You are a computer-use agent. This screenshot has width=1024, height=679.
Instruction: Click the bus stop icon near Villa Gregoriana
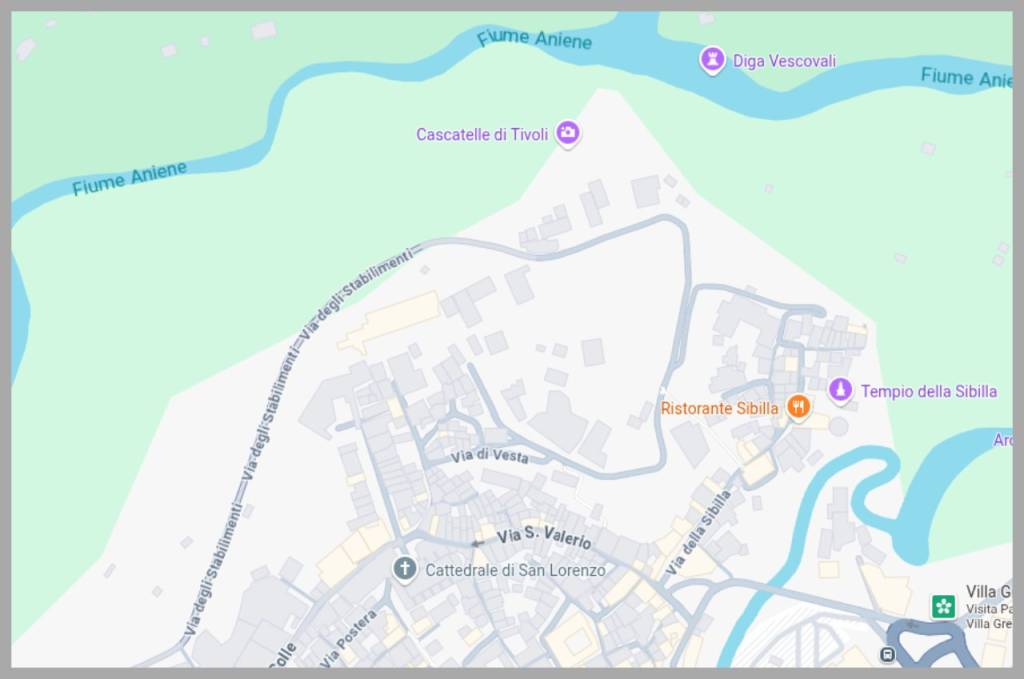coord(887,654)
